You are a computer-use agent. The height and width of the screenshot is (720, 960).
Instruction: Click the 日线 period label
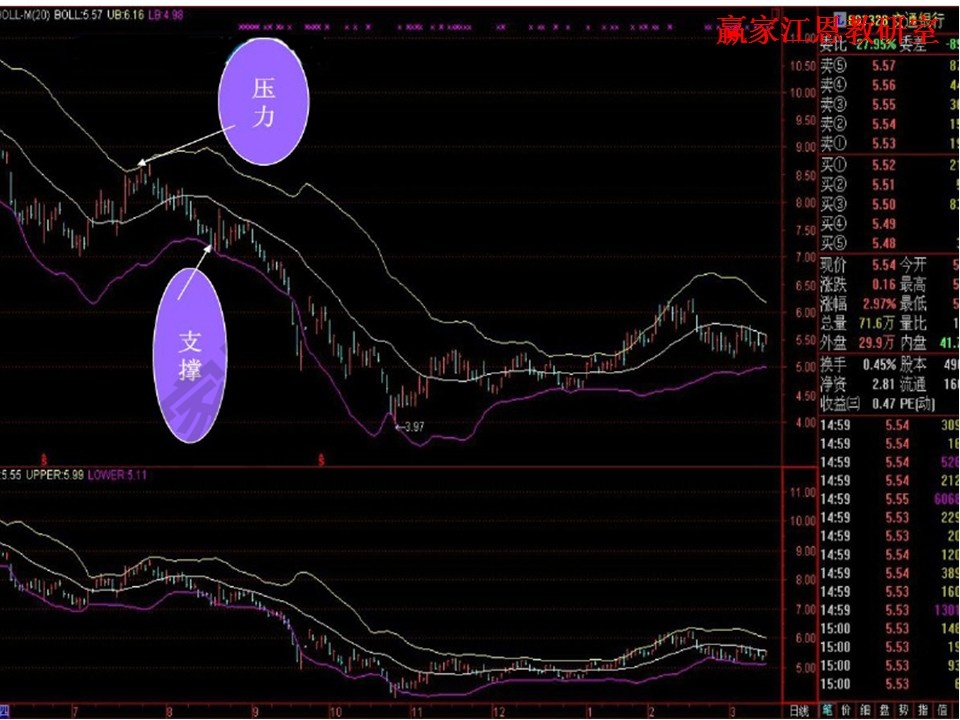pos(798,711)
